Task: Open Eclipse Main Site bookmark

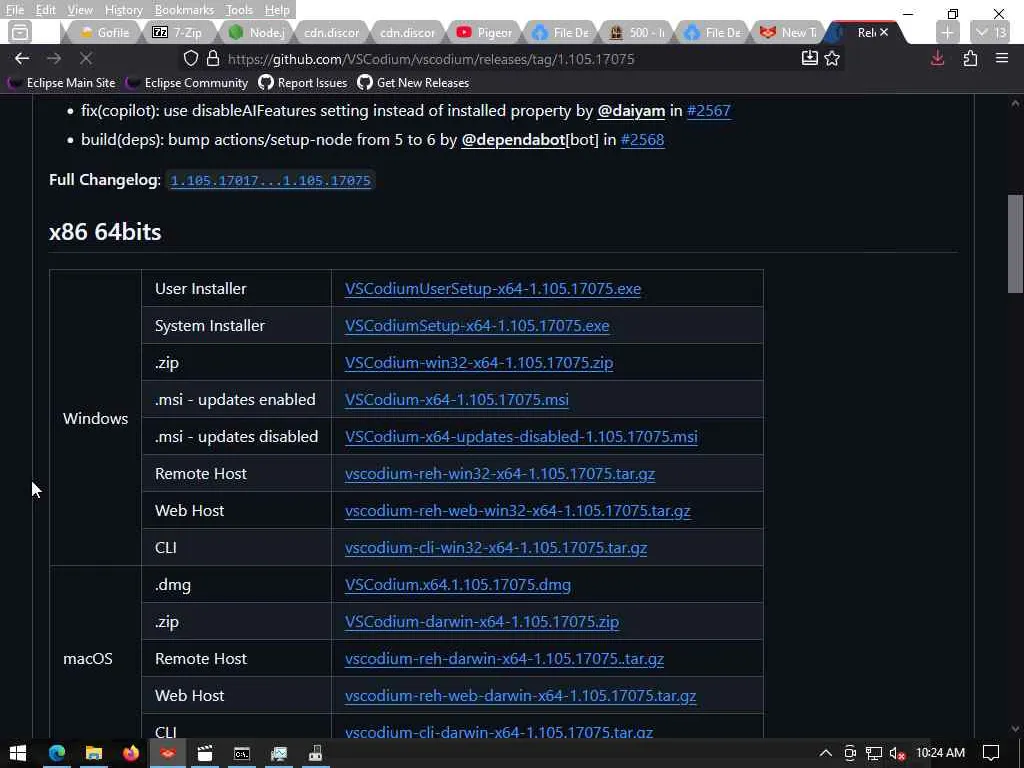Action: pyautogui.click(x=62, y=83)
